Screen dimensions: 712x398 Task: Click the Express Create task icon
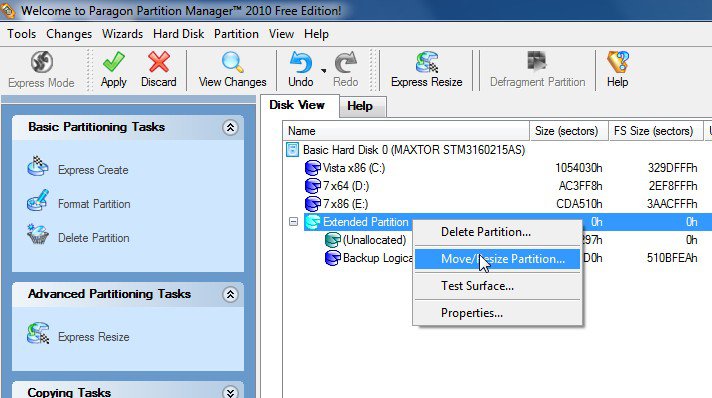point(38,166)
